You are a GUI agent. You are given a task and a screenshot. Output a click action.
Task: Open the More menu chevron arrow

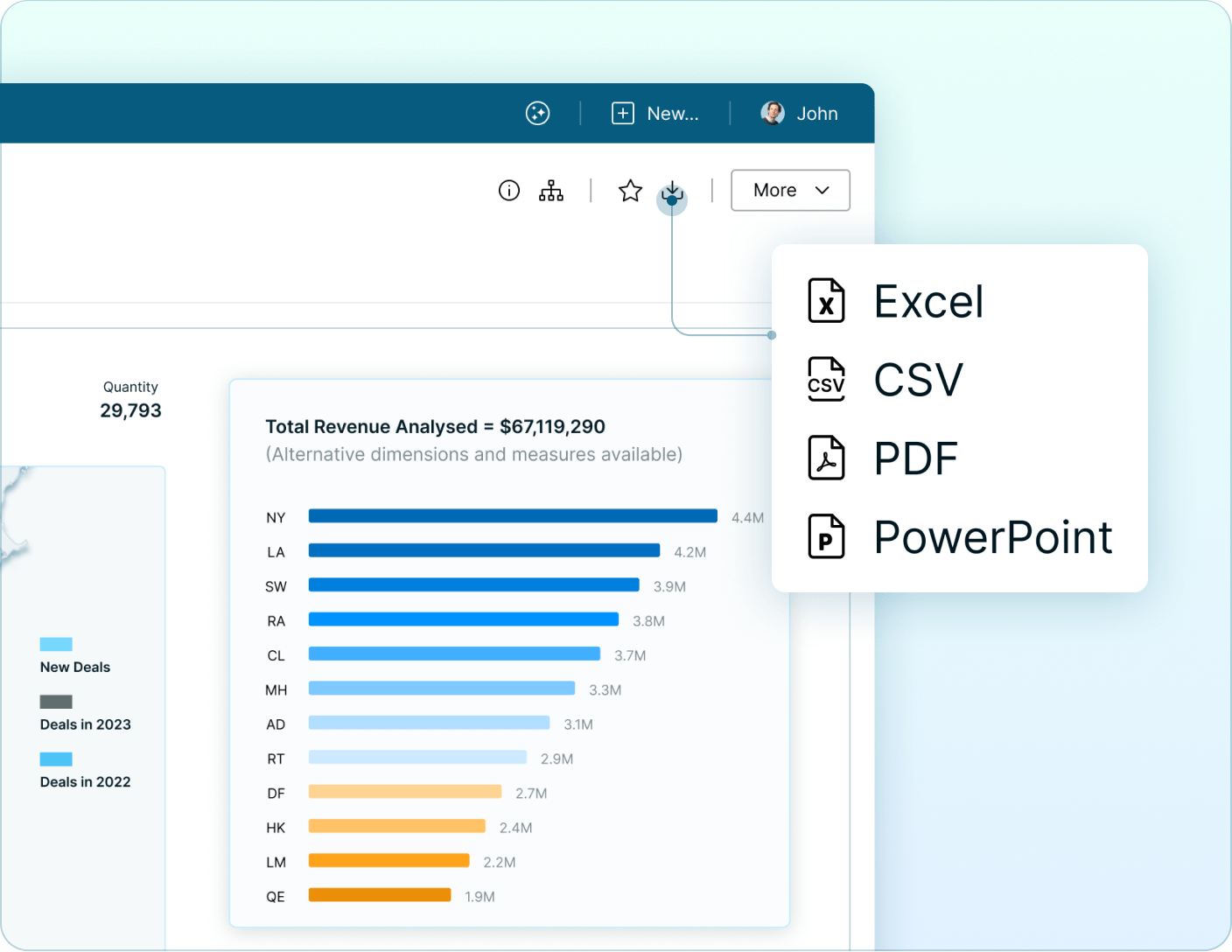822,190
